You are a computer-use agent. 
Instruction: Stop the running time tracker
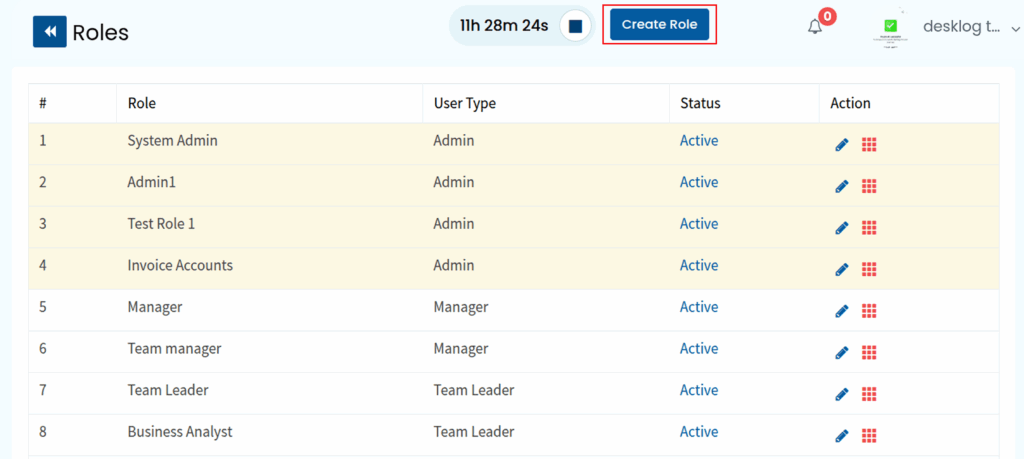click(x=575, y=26)
